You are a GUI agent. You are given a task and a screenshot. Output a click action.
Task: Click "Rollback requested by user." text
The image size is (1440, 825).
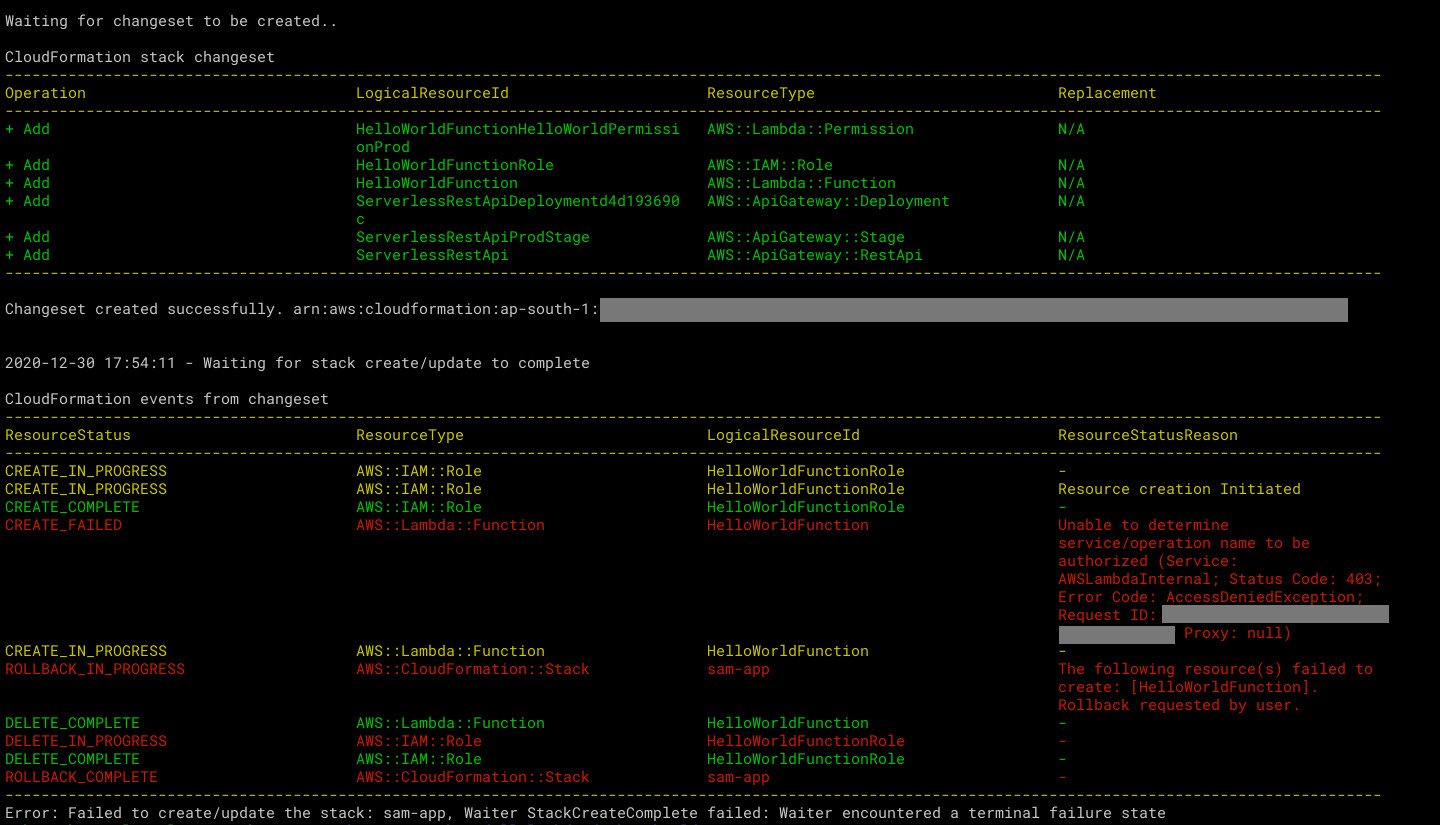click(x=1179, y=705)
